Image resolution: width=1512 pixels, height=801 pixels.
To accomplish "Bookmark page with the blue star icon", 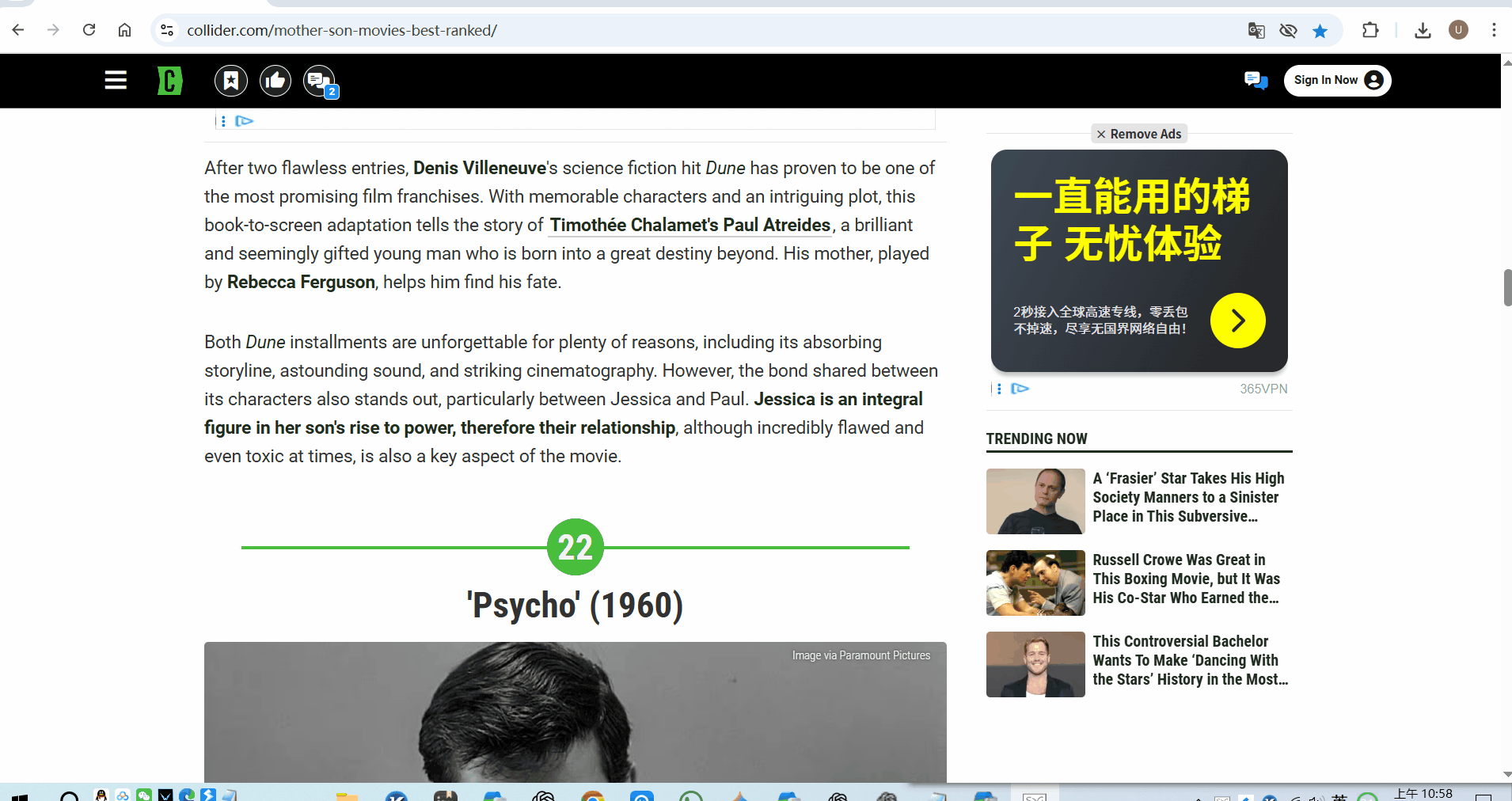I will [1320, 31].
